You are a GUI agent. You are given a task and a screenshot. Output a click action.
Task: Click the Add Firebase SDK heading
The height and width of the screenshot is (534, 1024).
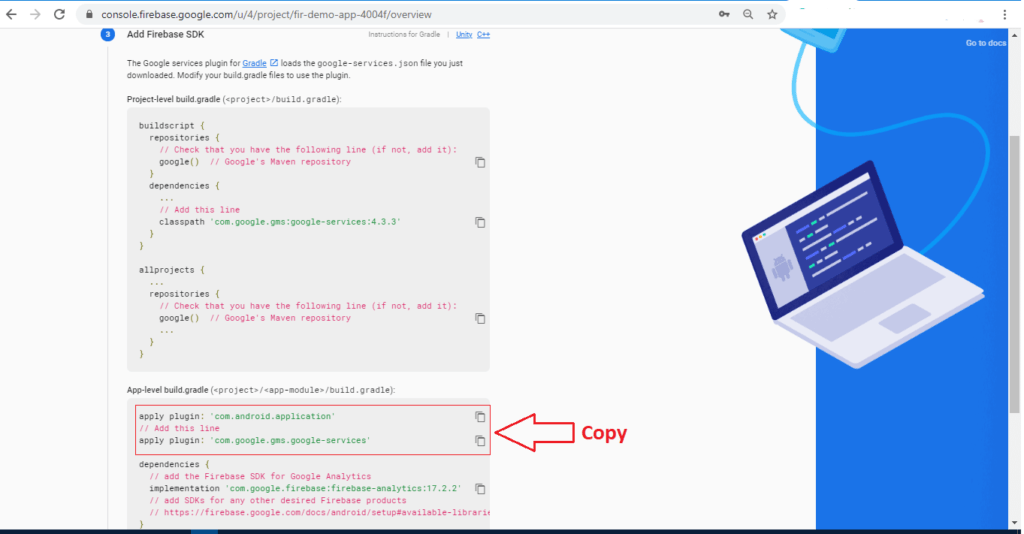tap(165, 35)
